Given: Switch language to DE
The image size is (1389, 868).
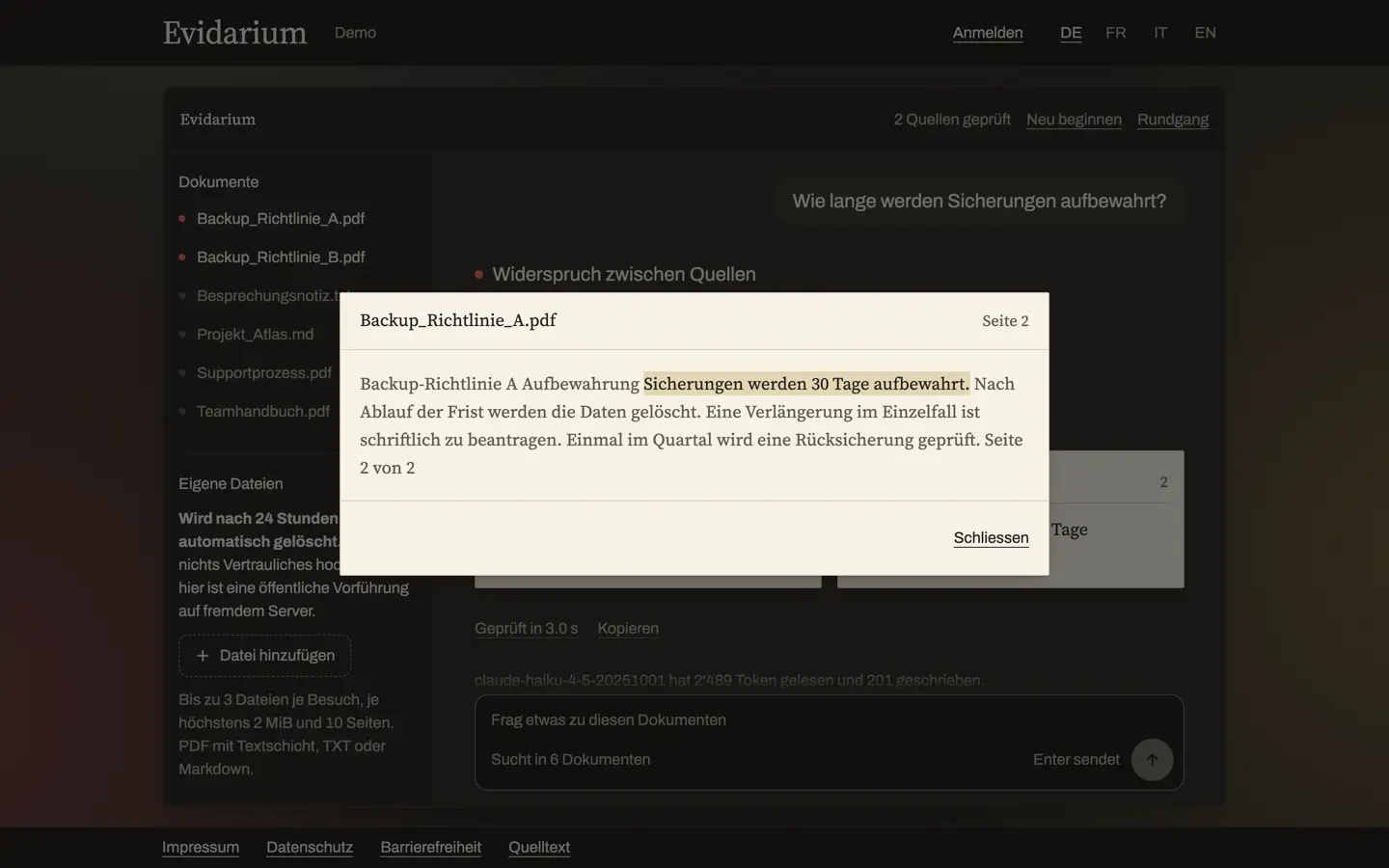Looking at the screenshot, I should pos(1071,33).
